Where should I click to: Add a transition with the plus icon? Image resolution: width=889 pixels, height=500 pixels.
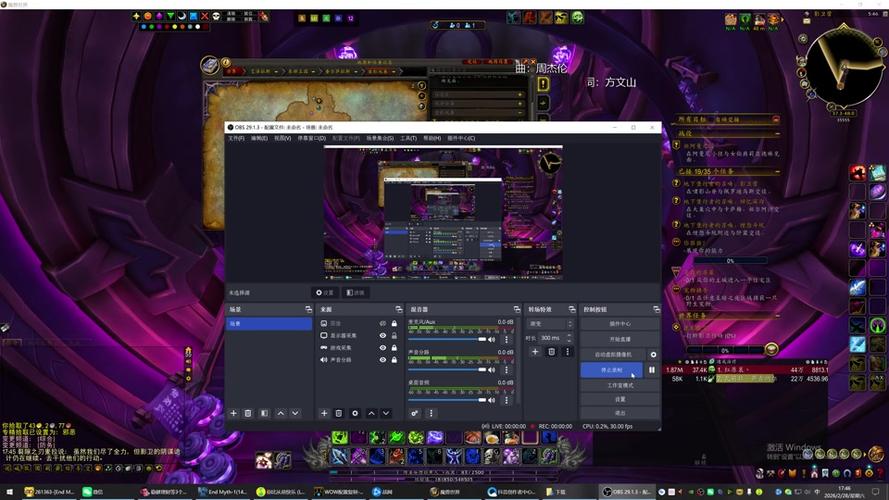[x=535, y=351]
